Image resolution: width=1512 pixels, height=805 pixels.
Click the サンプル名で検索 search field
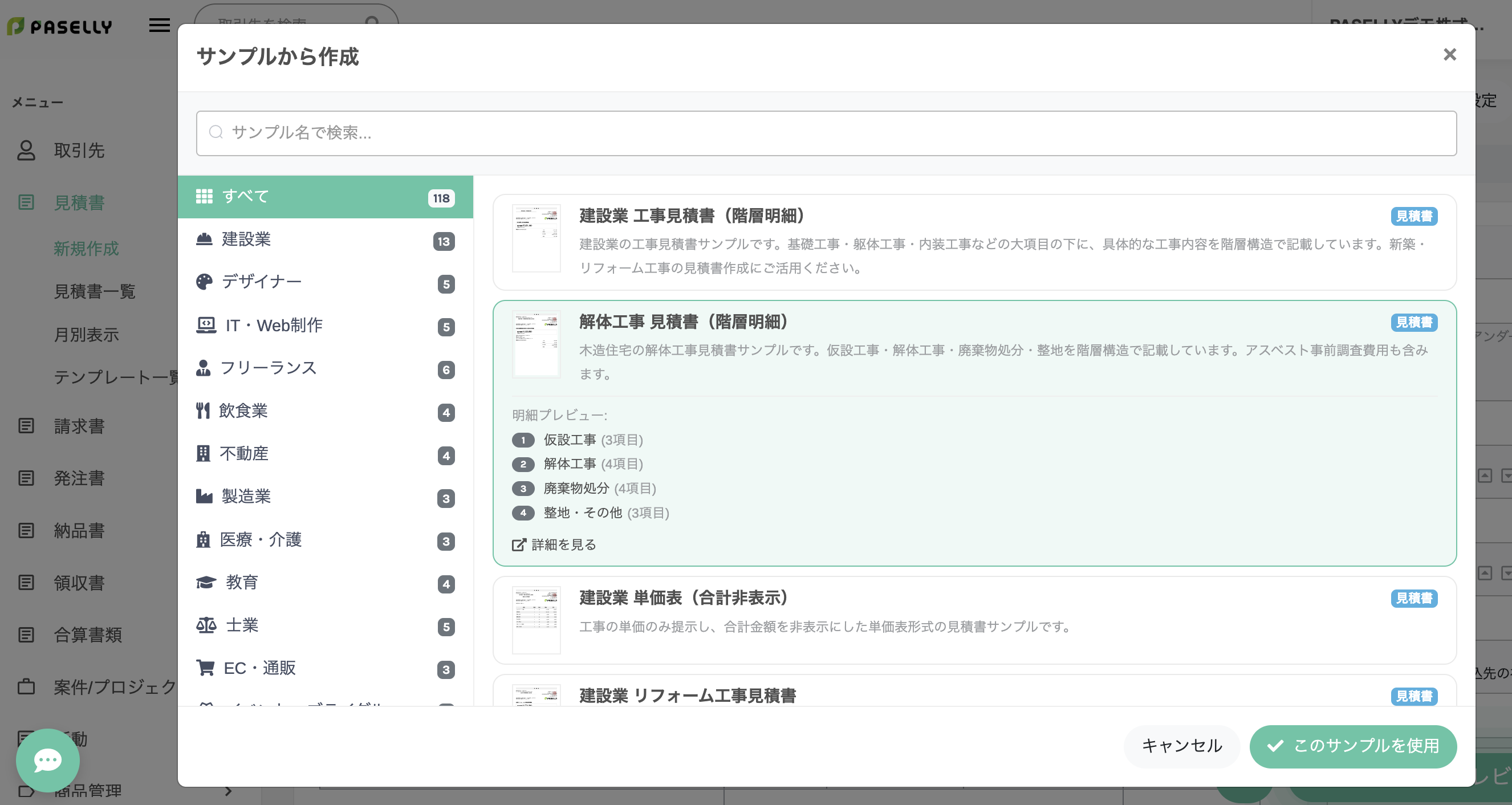[x=826, y=133]
